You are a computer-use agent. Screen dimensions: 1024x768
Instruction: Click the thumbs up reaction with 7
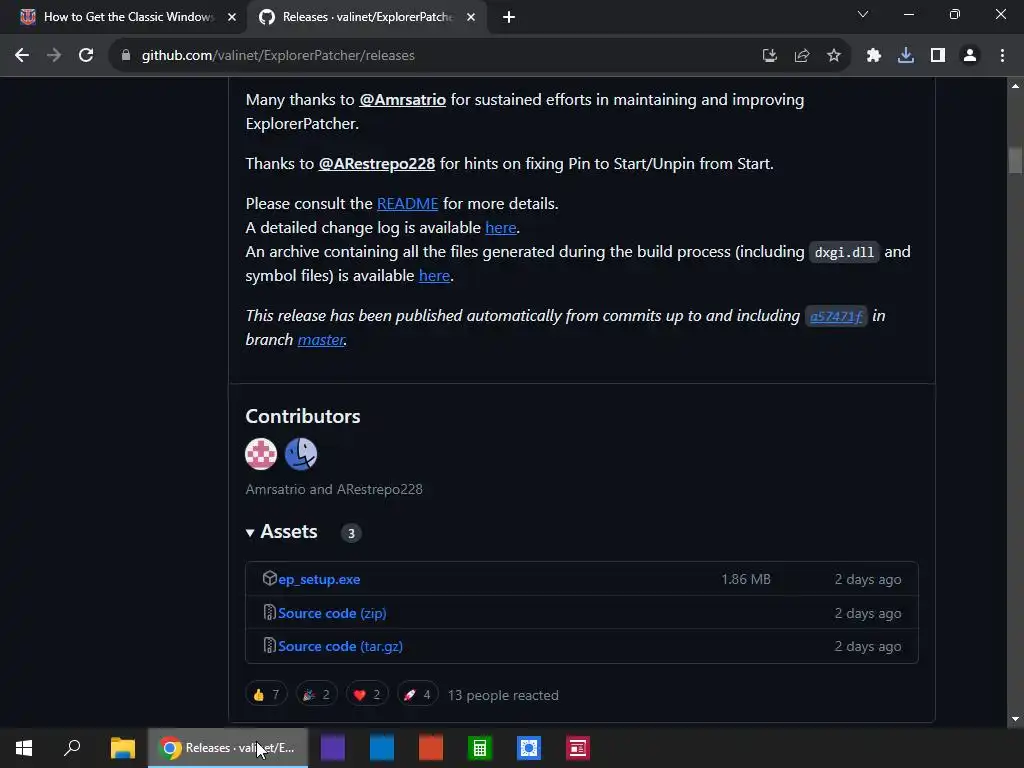pos(266,695)
